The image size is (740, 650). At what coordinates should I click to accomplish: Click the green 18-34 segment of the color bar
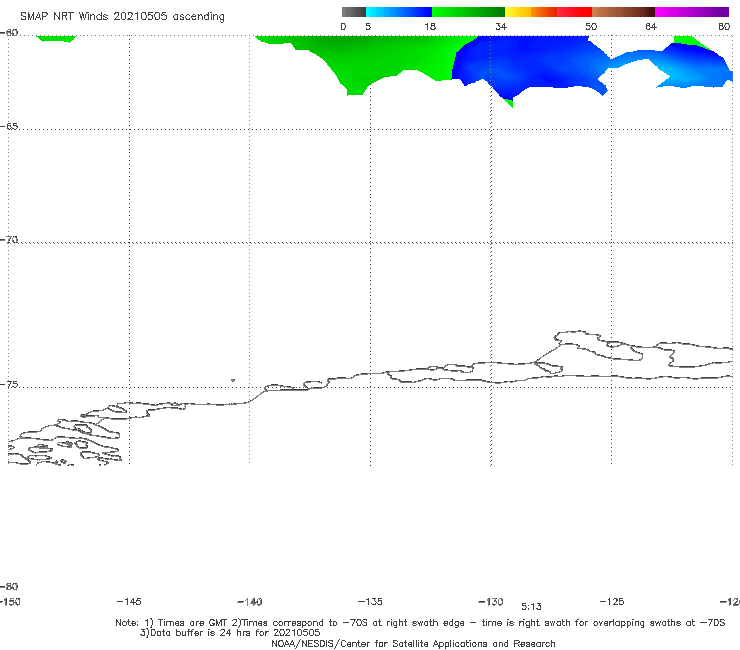click(468, 12)
